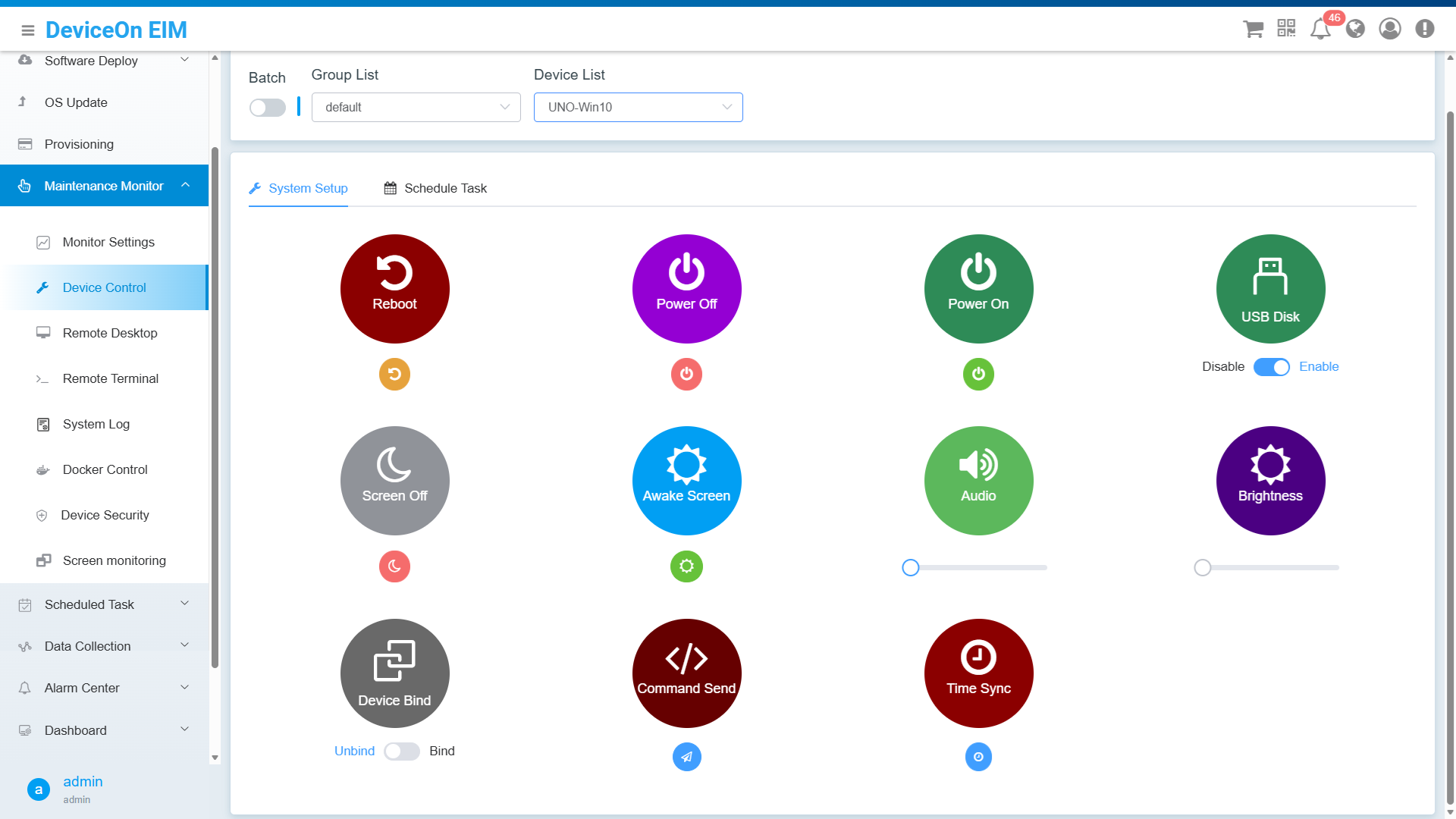The width and height of the screenshot is (1456, 819).
Task: Open Remote Desktop in the sidebar
Action: point(110,333)
